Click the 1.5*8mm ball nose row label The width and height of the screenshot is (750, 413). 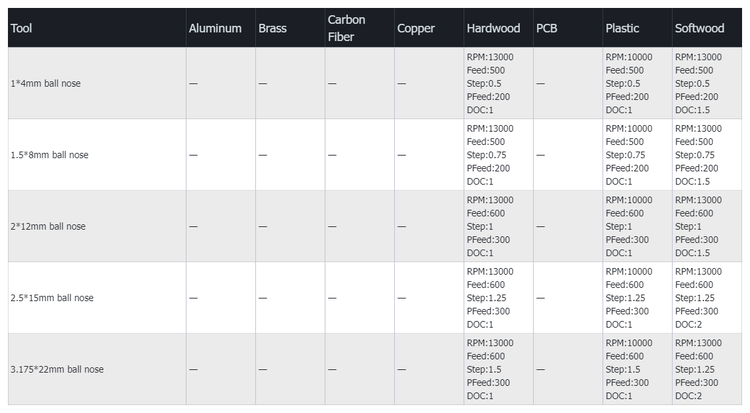tap(48, 155)
